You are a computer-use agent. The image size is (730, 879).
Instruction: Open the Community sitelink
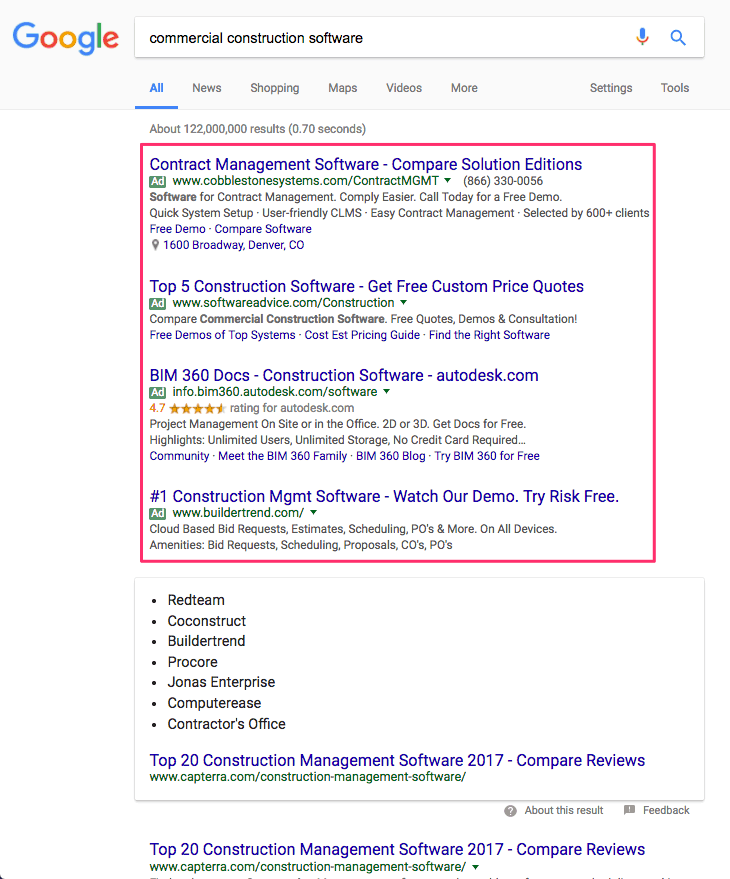[179, 456]
